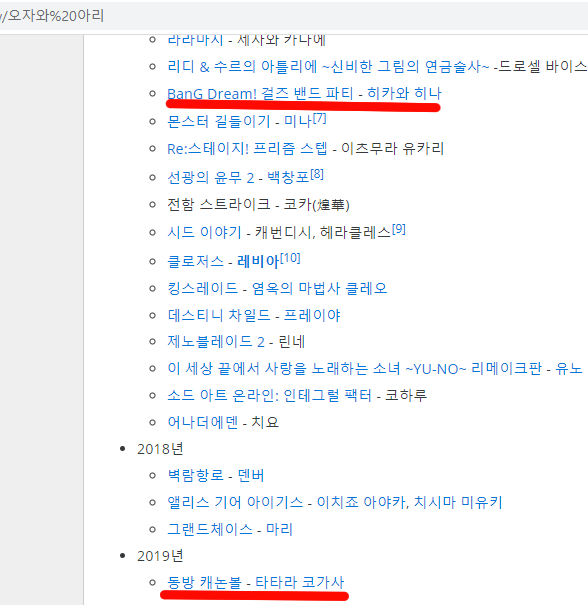The height and width of the screenshot is (605, 588).
Task: Open the 염옥의 마법사 클레오 link
Action: [x=319, y=289]
